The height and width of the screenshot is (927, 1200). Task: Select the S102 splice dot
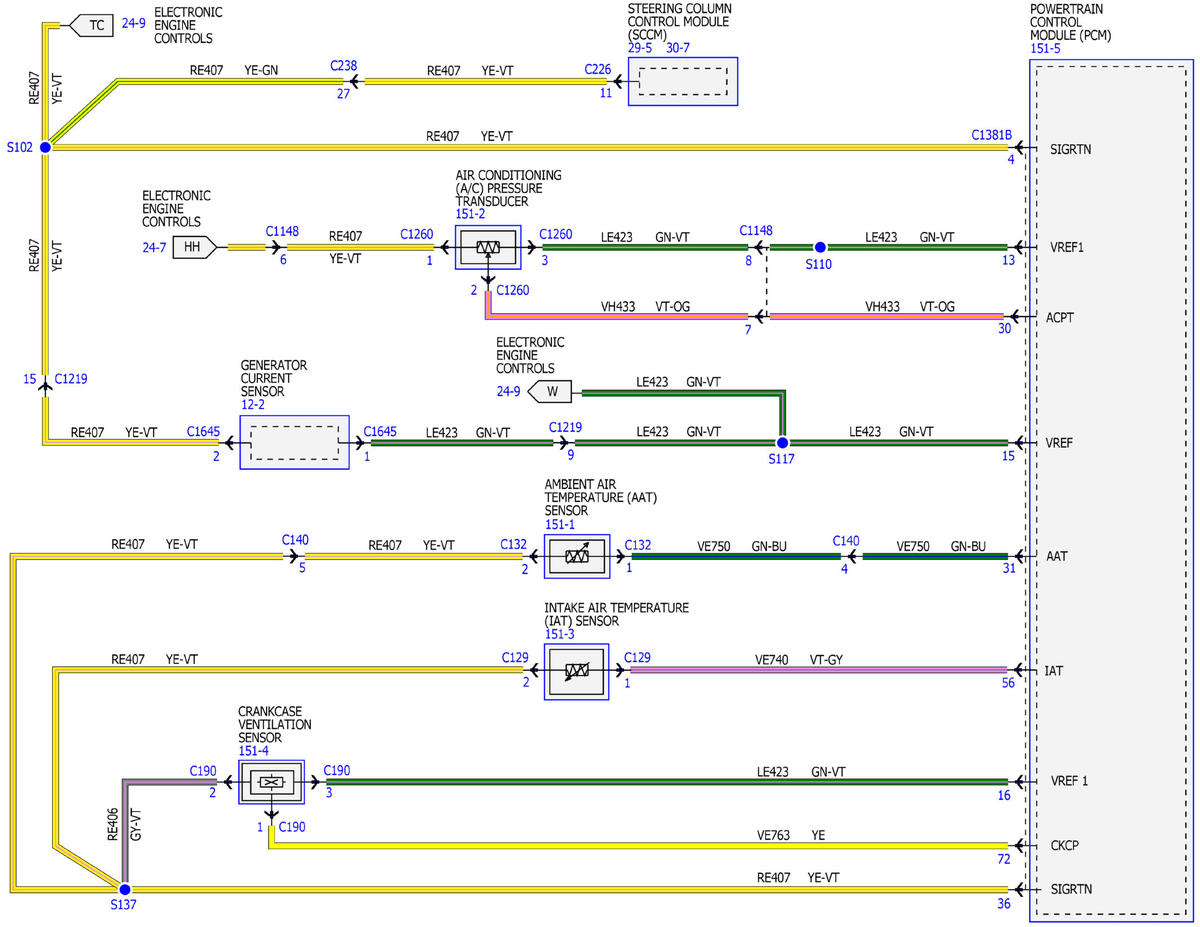pos(45,147)
